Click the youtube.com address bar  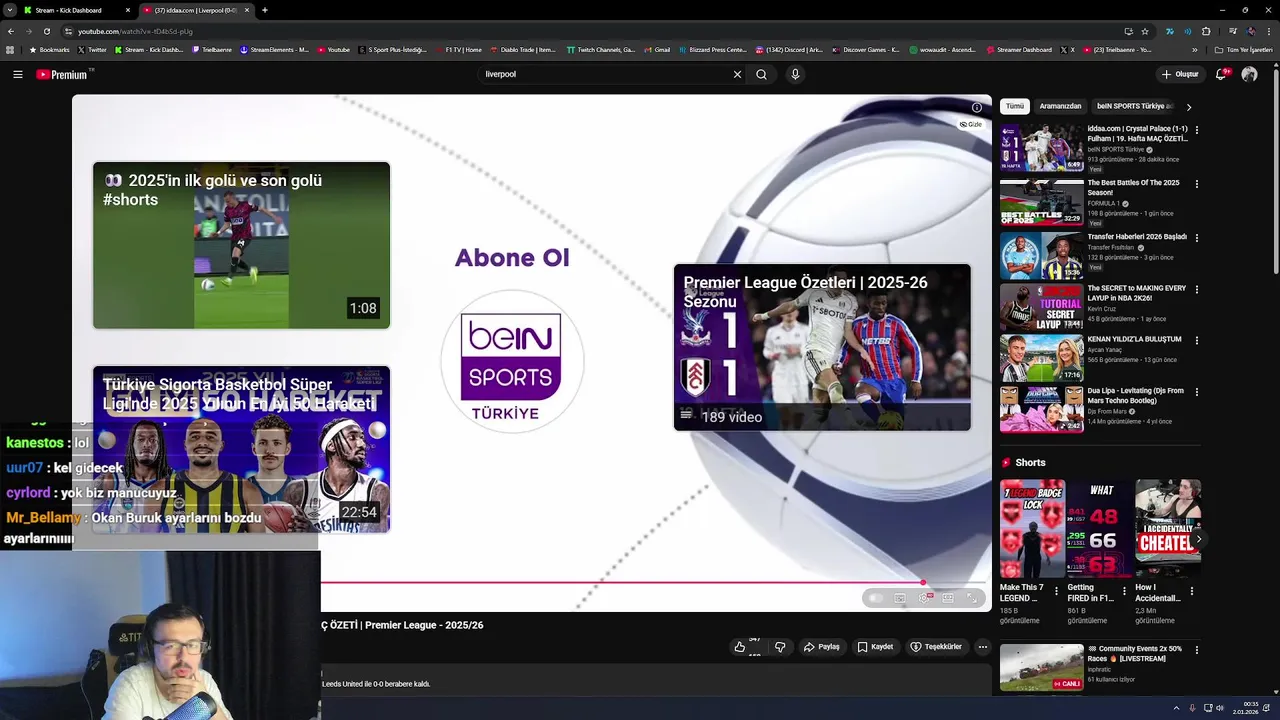pyautogui.click(x=590, y=31)
